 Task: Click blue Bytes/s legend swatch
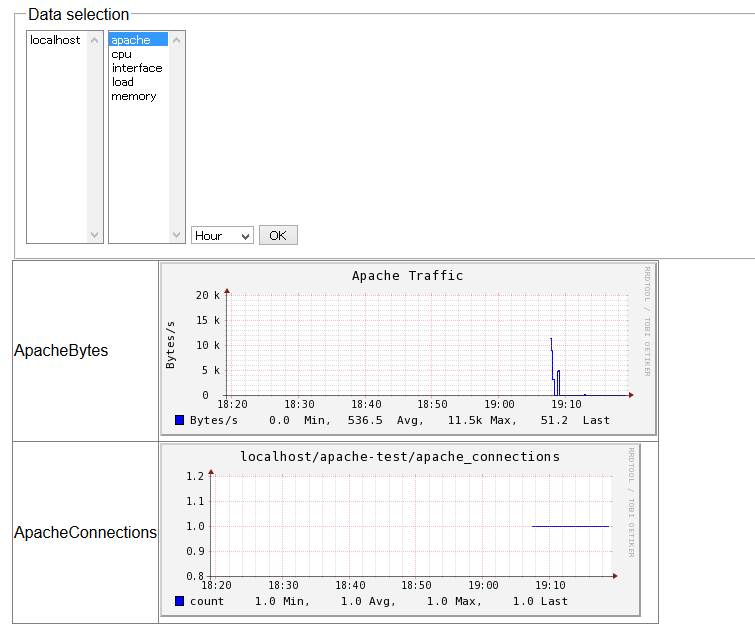(x=179, y=420)
